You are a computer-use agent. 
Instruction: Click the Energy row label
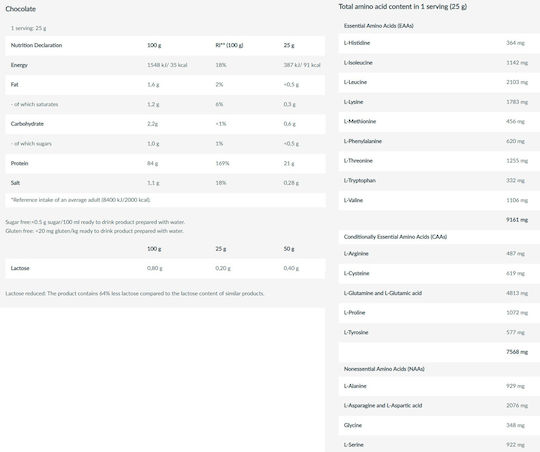[19, 65]
